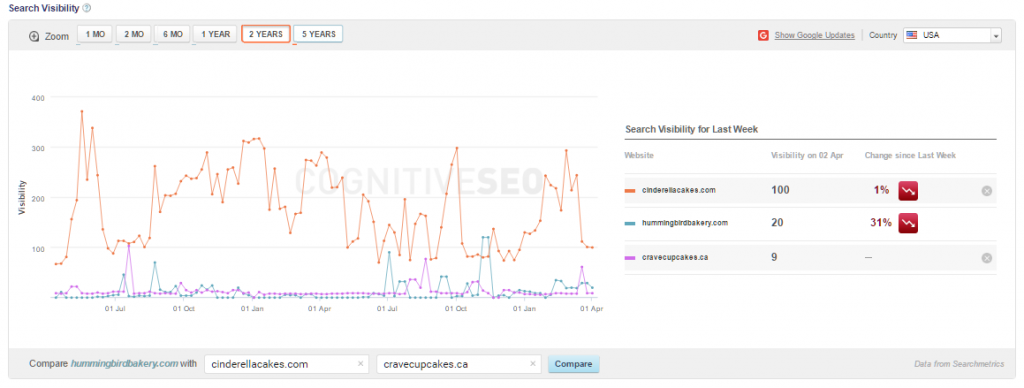Click the Search Visibility section title
Image resolution: width=1024 pixels, height=388 pixels.
[44, 8]
